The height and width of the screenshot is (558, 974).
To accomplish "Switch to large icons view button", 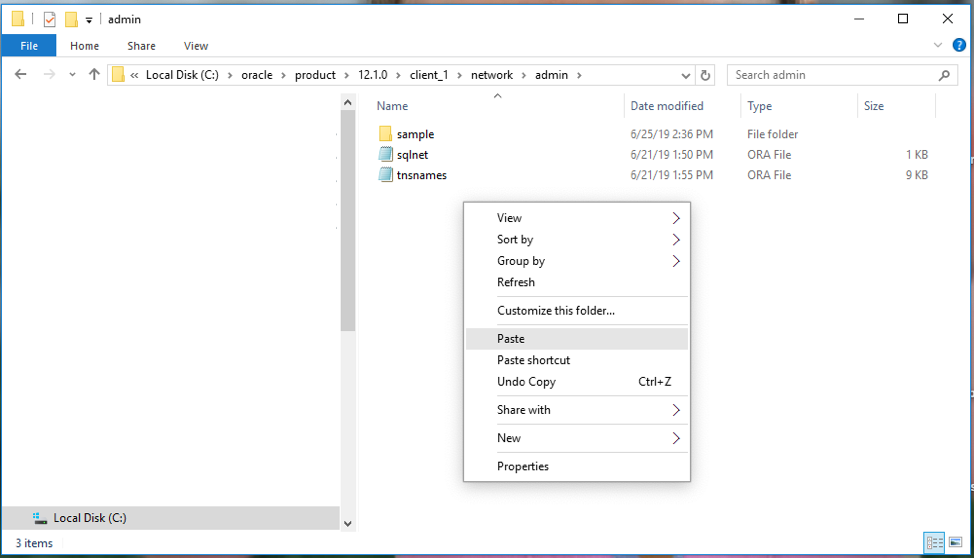I will [955, 543].
